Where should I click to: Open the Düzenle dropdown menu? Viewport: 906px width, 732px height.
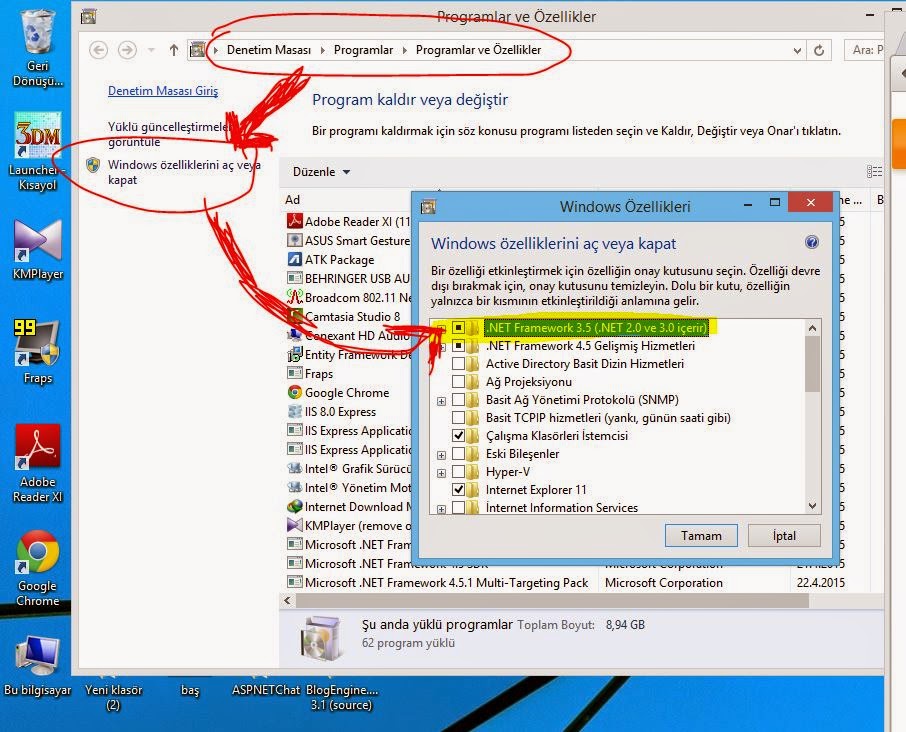click(x=321, y=172)
